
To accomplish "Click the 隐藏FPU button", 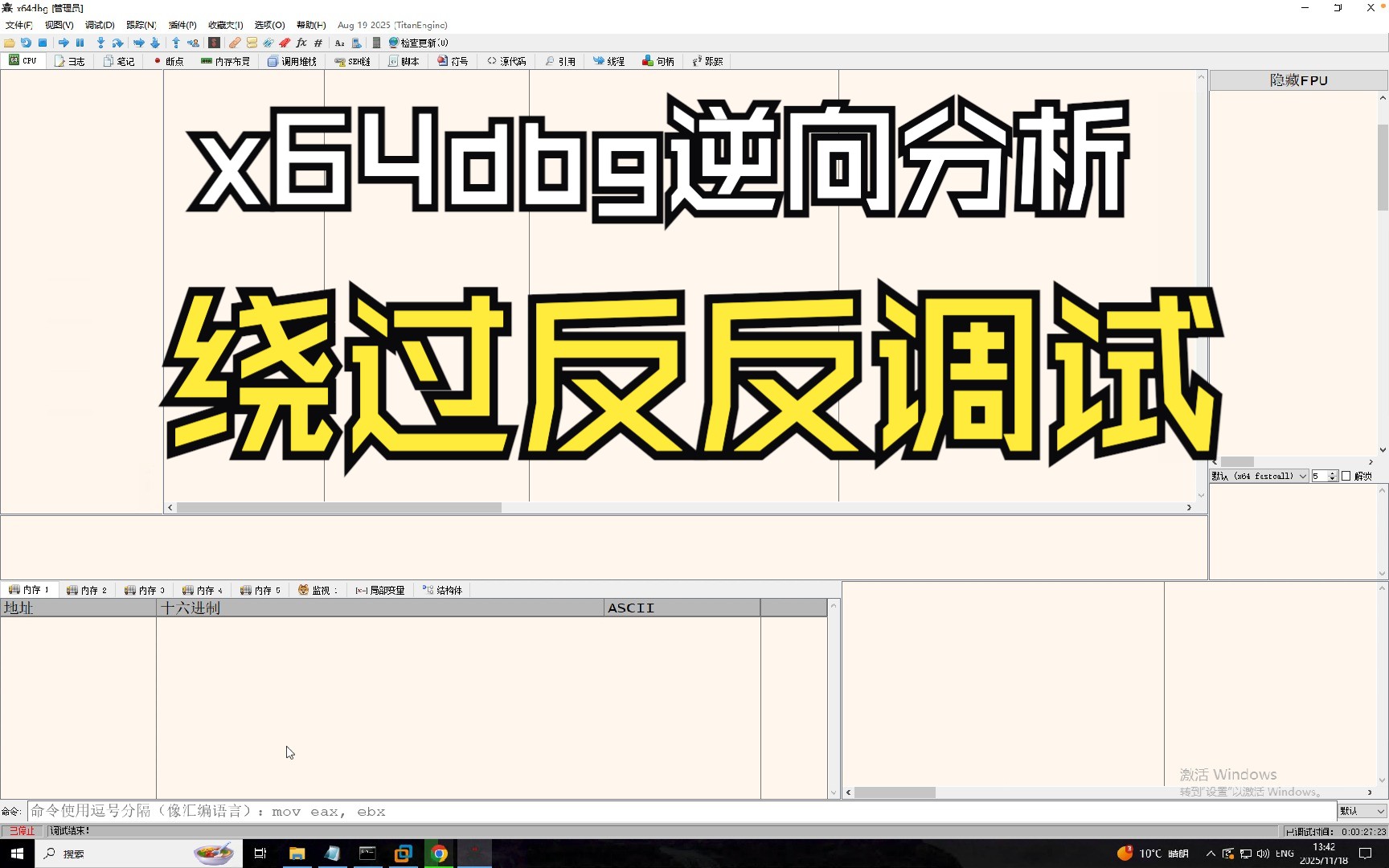I will [1298, 80].
